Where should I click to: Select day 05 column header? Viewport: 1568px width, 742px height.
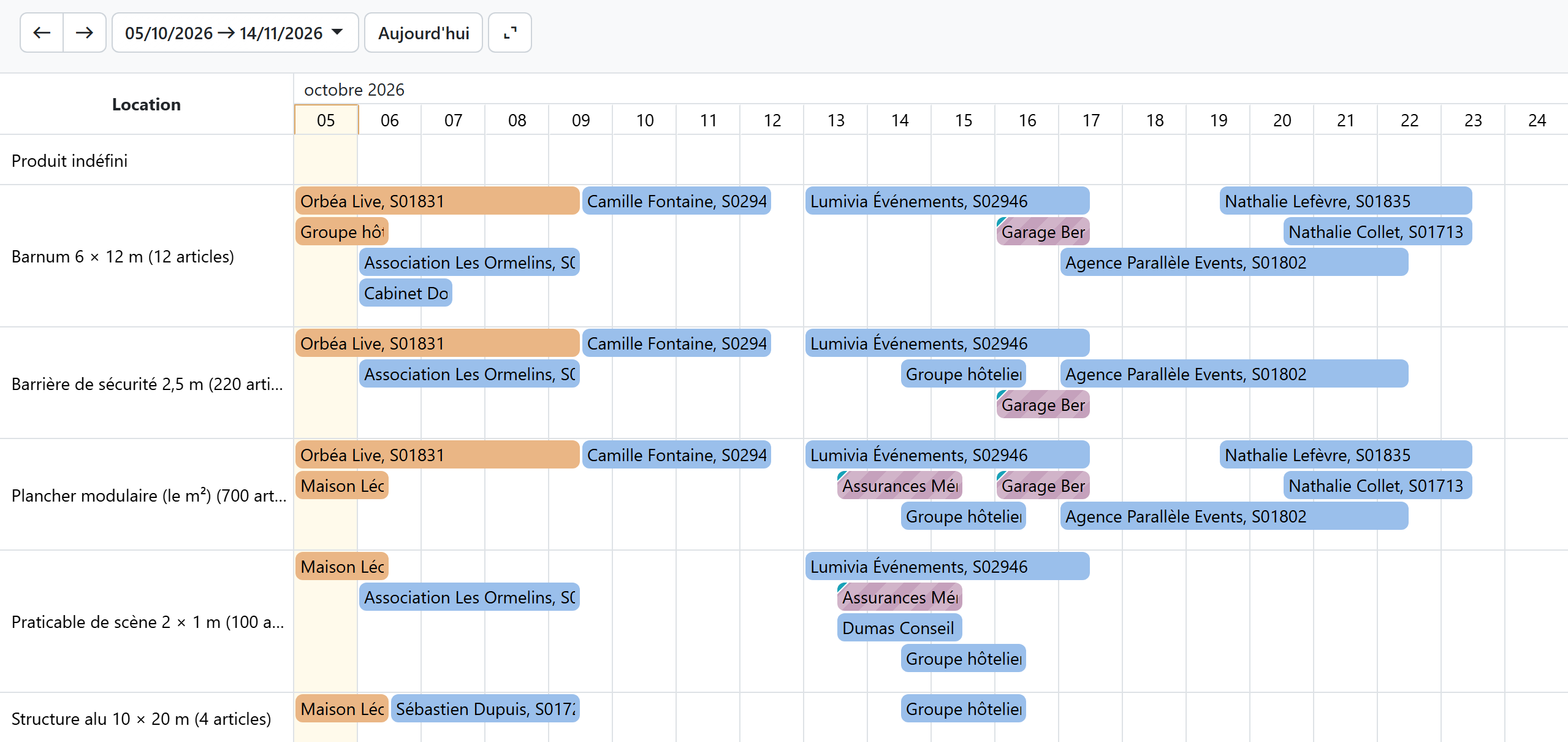coord(326,120)
